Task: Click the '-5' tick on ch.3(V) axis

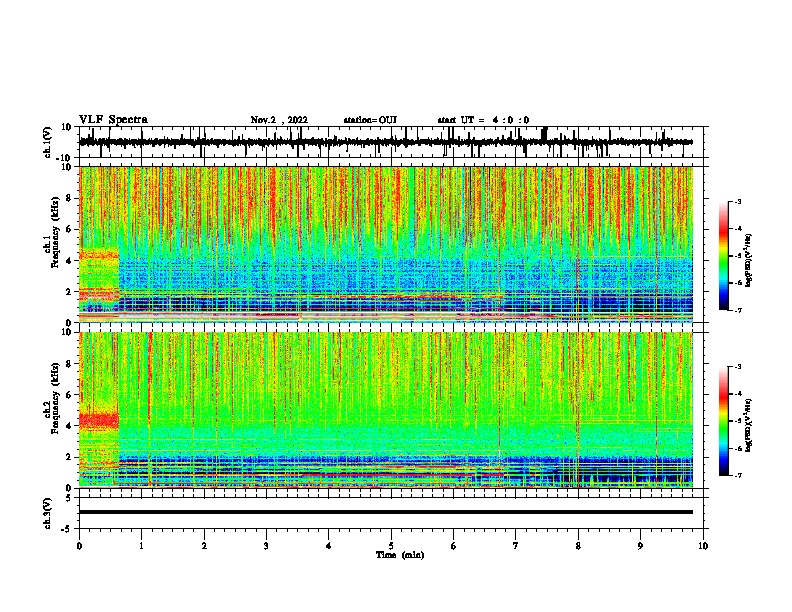Action: tap(68, 529)
